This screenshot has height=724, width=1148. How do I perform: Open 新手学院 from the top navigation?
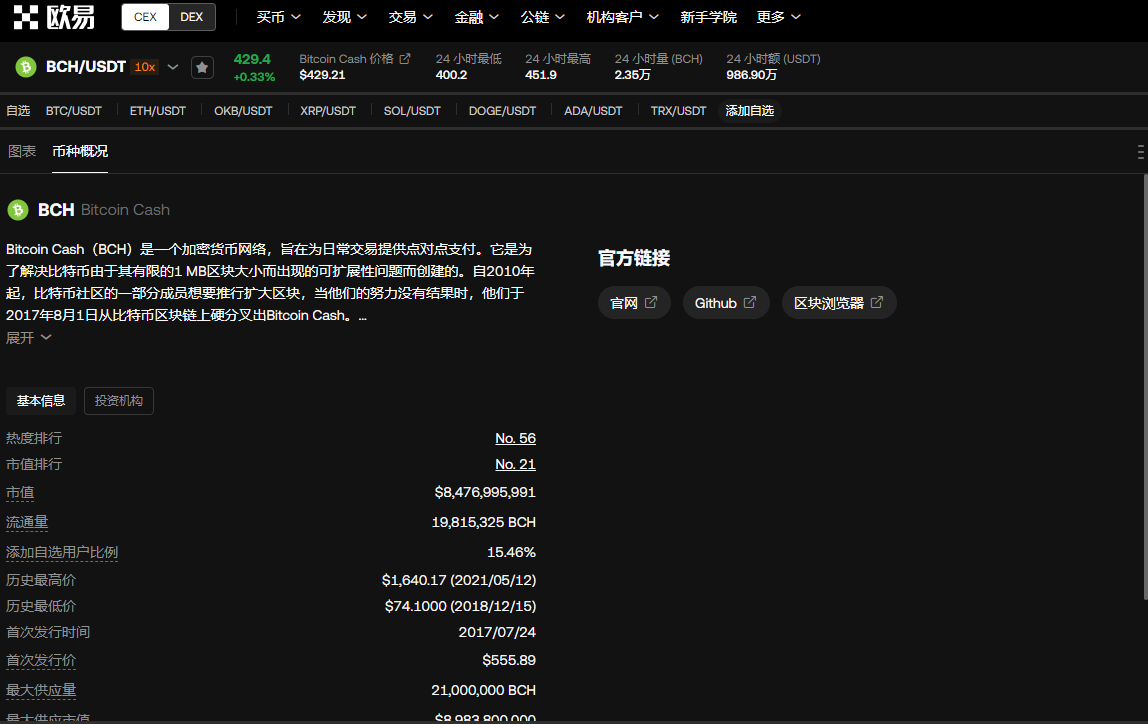point(708,17)
